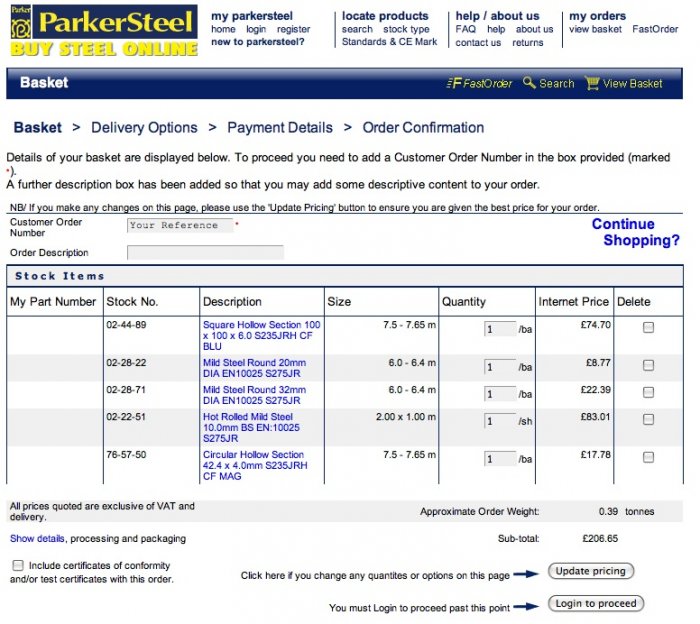The width and height of the screenshot is (700, 624).
Task: Click the my orders heading
Action: pos(597,16)
